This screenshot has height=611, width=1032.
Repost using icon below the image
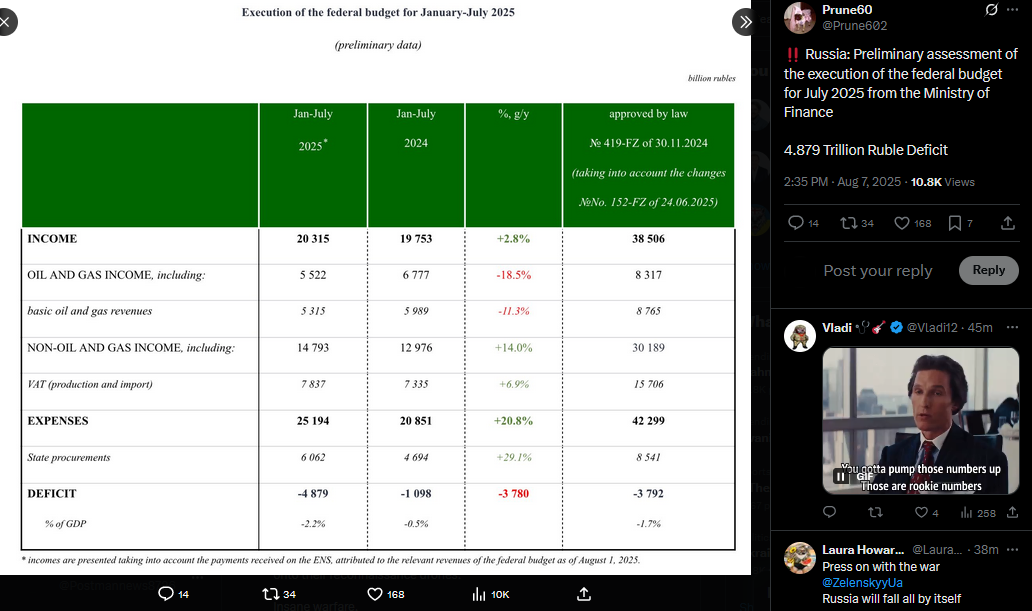[x=278, y=594]
